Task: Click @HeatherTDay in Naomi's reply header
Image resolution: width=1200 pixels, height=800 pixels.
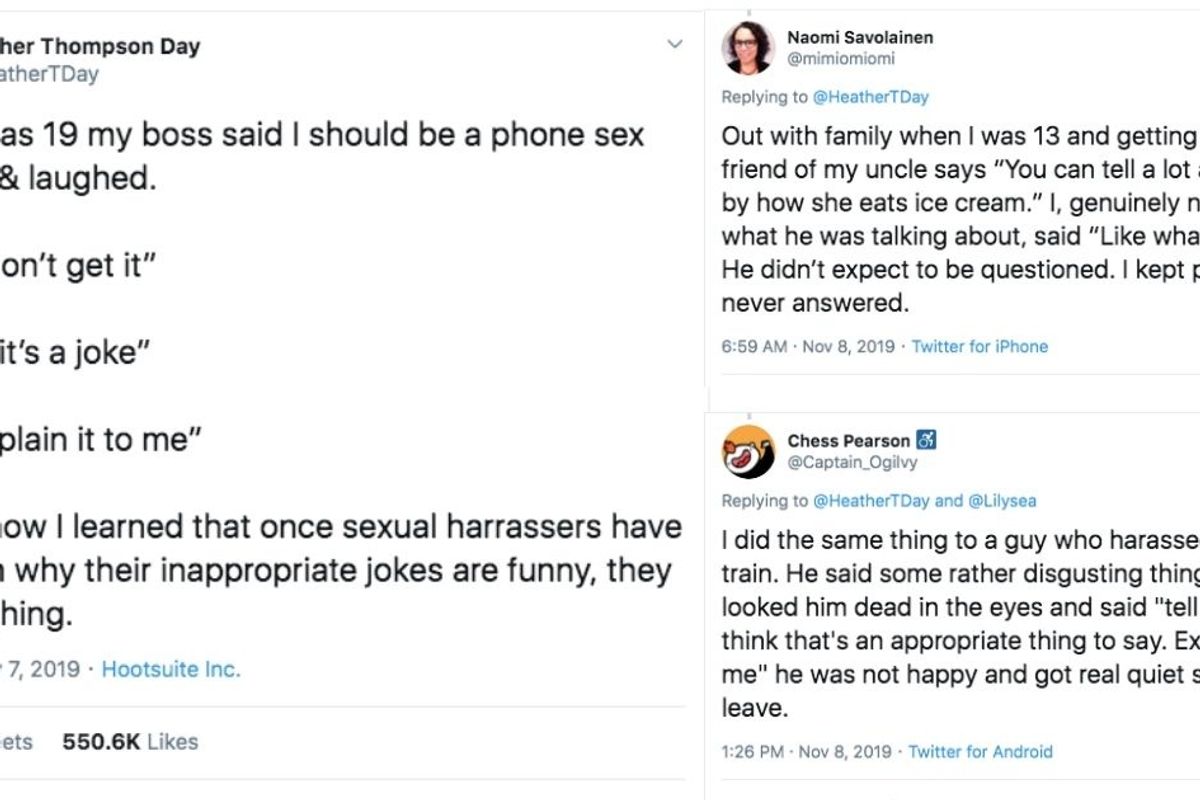Action: (870, 97)
